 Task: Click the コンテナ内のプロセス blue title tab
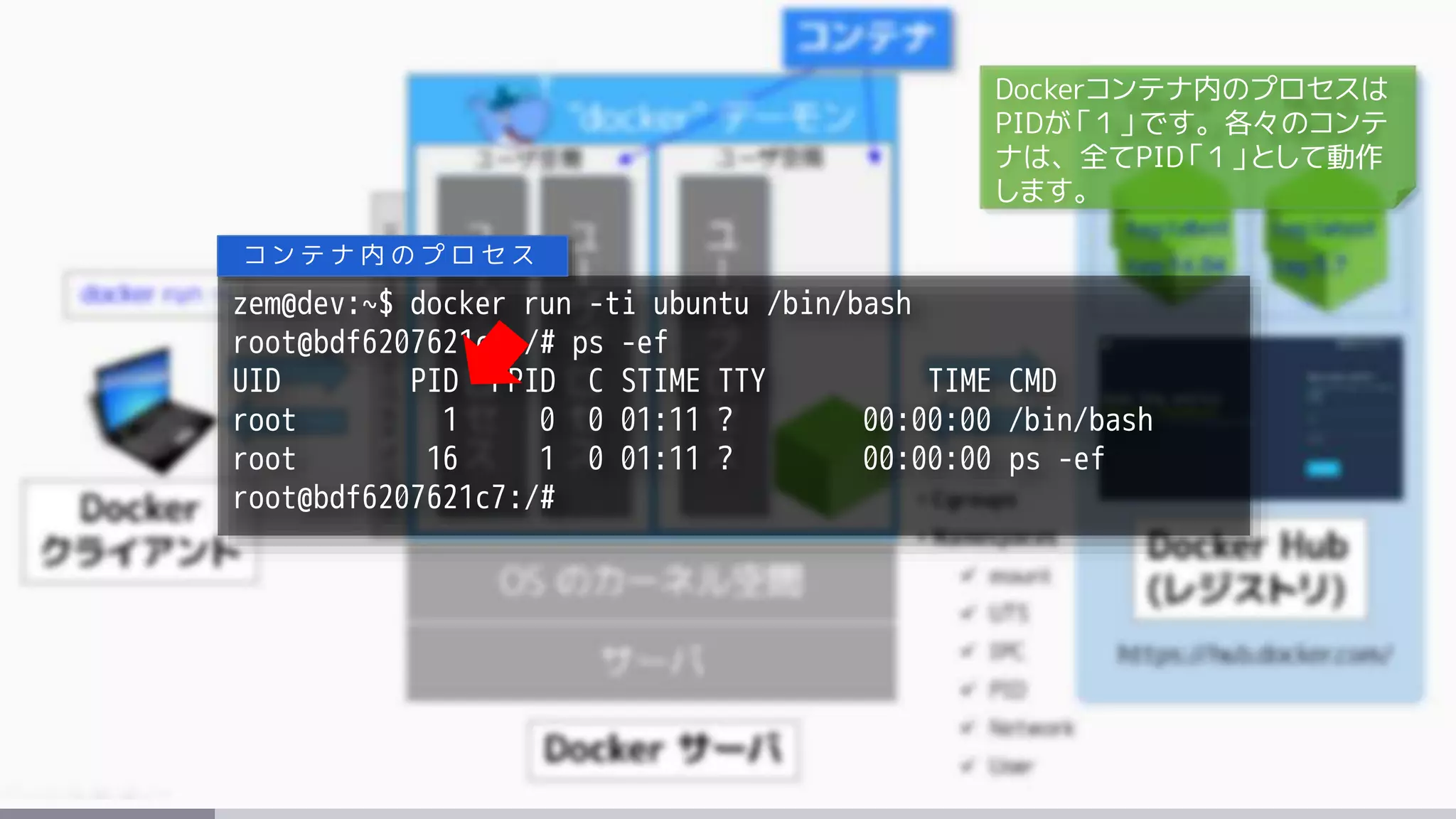pyautogui.click(x=392, y=255)
